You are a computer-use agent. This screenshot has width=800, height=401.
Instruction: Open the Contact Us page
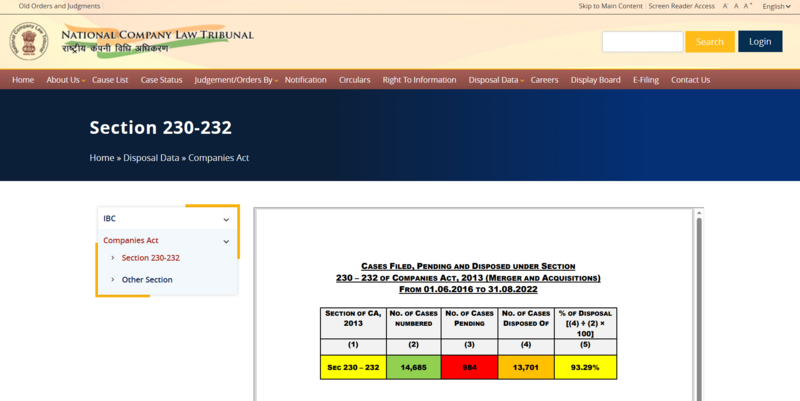(x=690, y=80)
